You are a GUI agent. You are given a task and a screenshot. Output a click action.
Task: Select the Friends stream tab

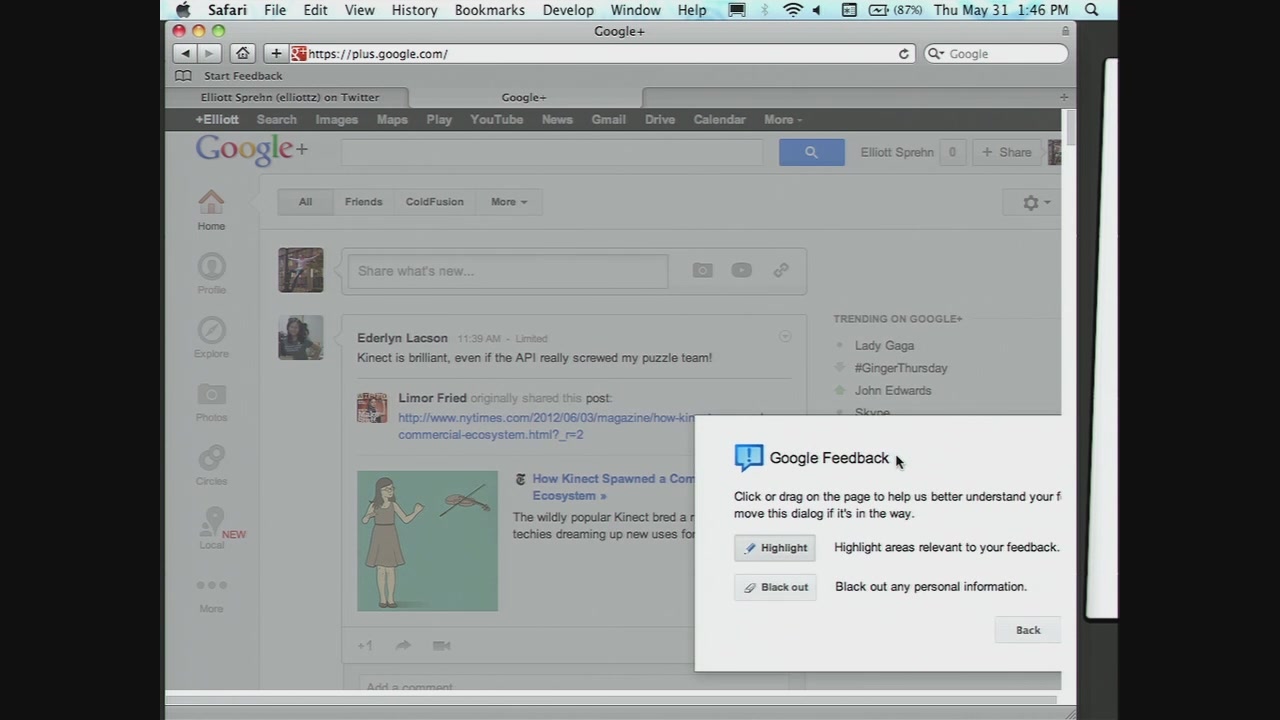[x=363, y=202]
